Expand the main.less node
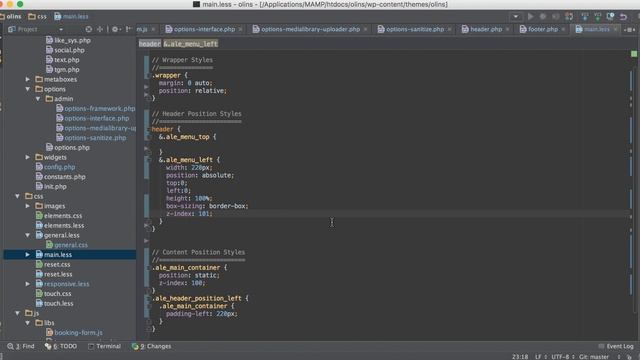 coord(28,255)
